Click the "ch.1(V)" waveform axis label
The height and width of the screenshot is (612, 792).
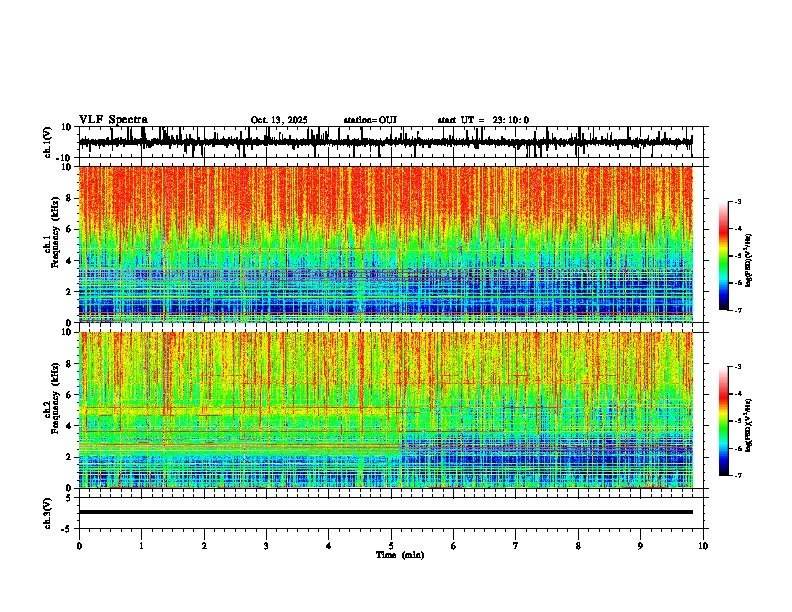tap(48, 142)
